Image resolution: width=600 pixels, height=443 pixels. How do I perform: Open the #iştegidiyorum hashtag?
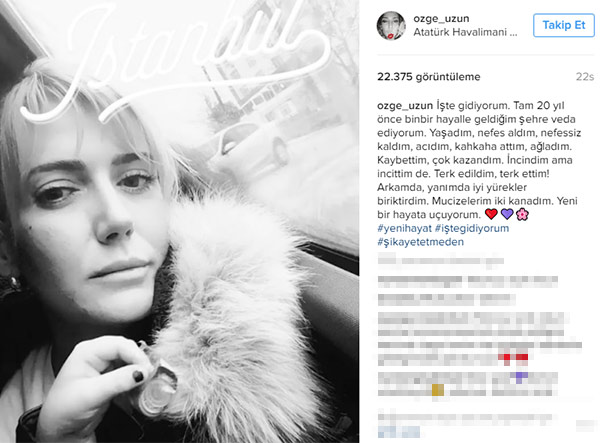point(472,228)
